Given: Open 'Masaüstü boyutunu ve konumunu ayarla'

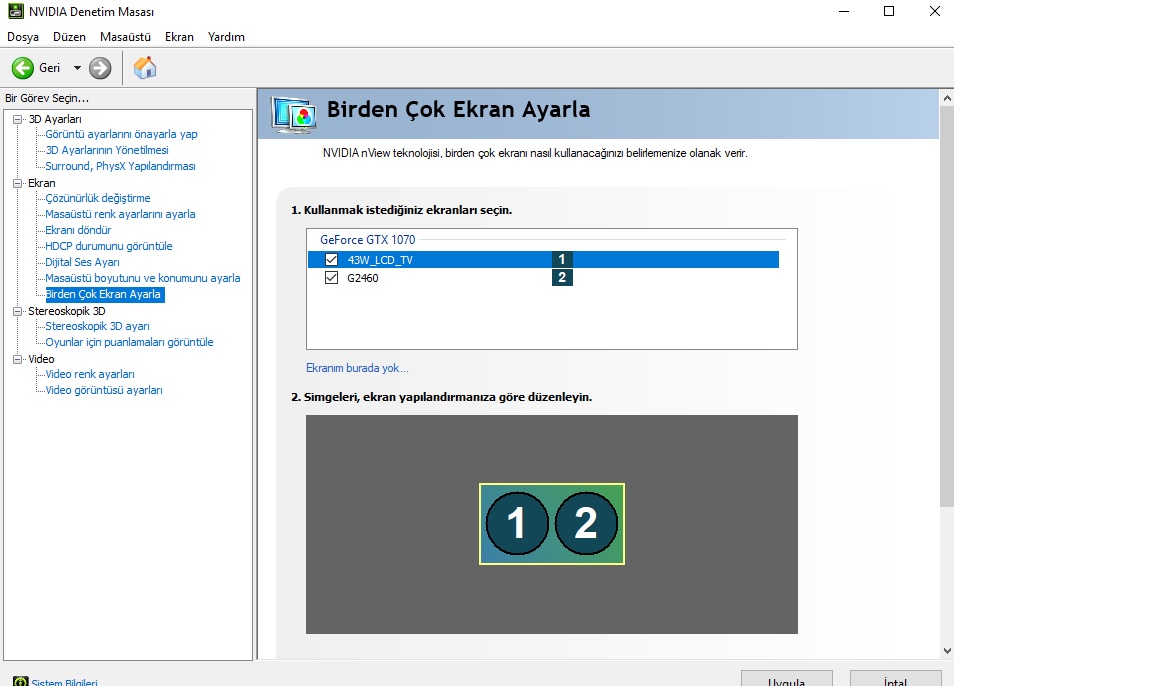Looking at the screenshot, I should tap(143, 278).
